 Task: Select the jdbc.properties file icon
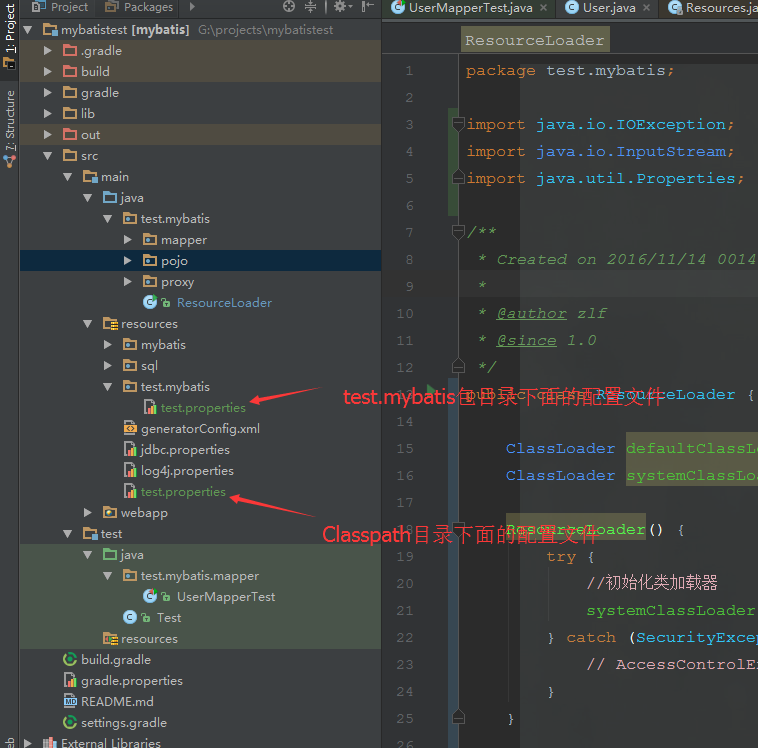click(130, 450)
